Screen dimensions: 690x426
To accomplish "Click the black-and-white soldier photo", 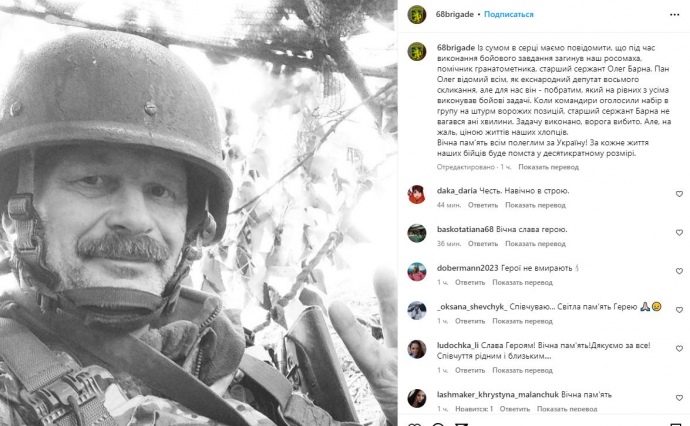I will point(198,213).
